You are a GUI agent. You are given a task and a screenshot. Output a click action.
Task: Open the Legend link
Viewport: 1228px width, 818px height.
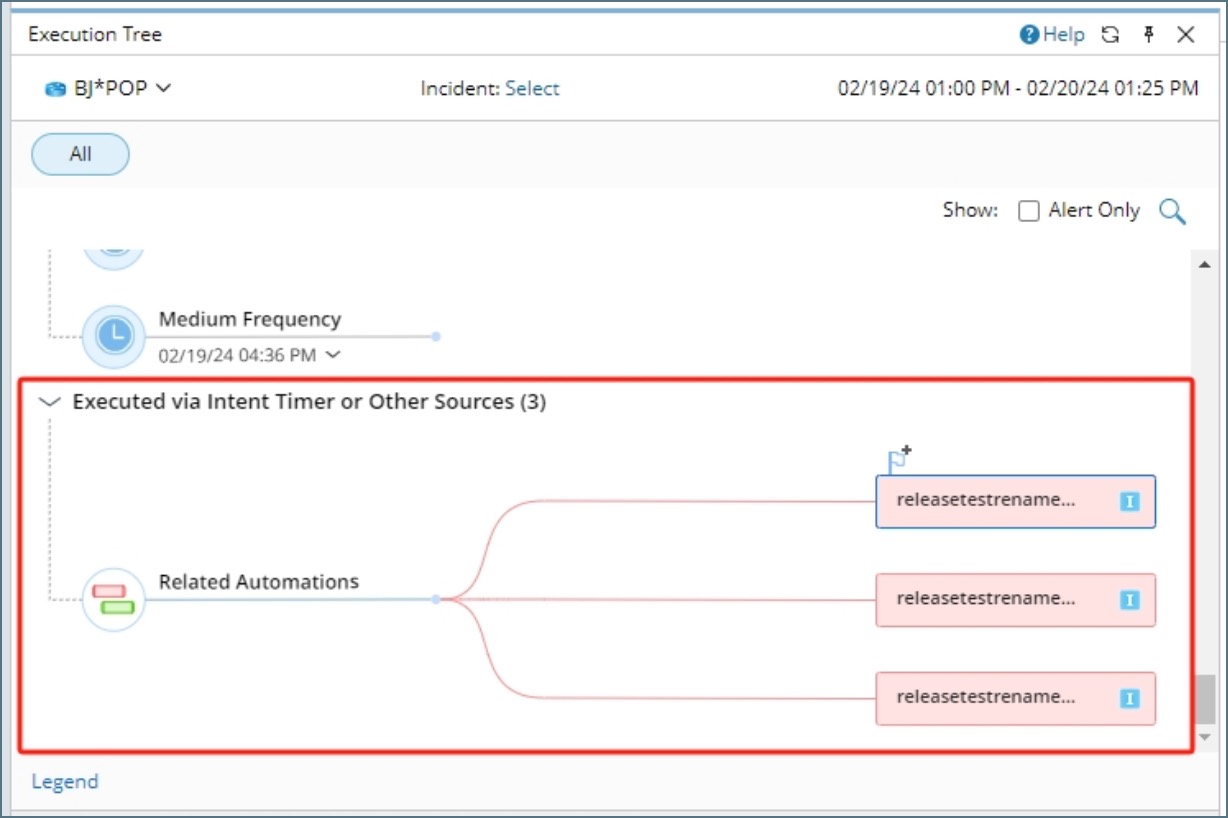point(65,782)
